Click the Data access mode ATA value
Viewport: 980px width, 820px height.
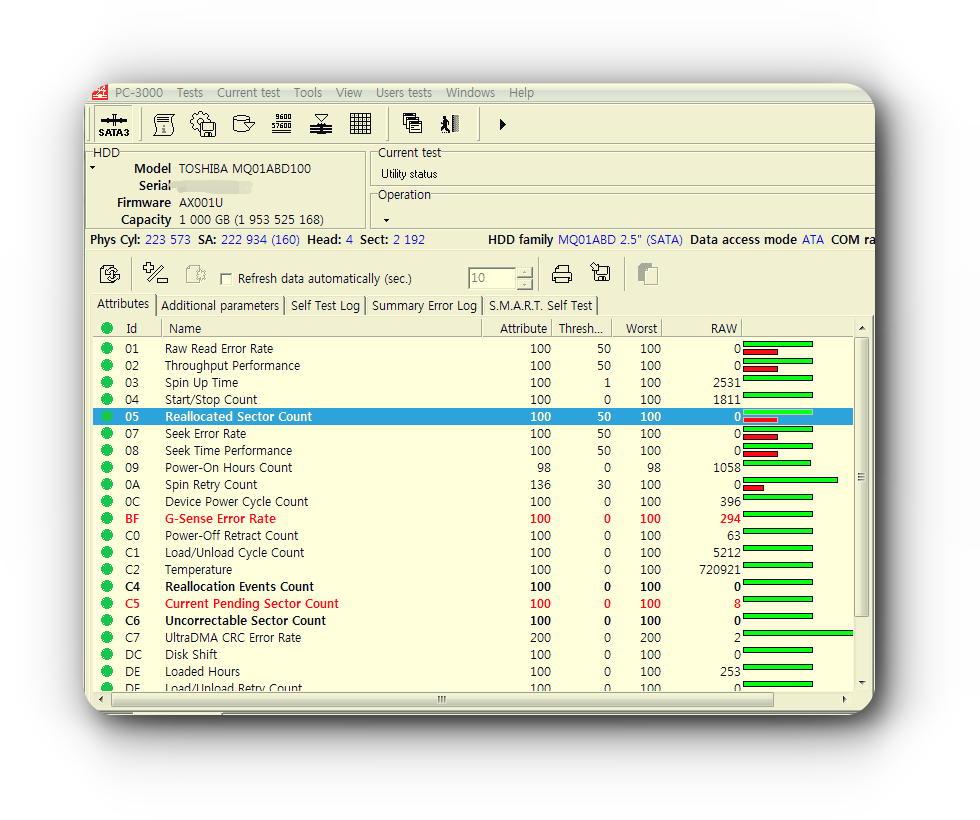coord(812,240)
